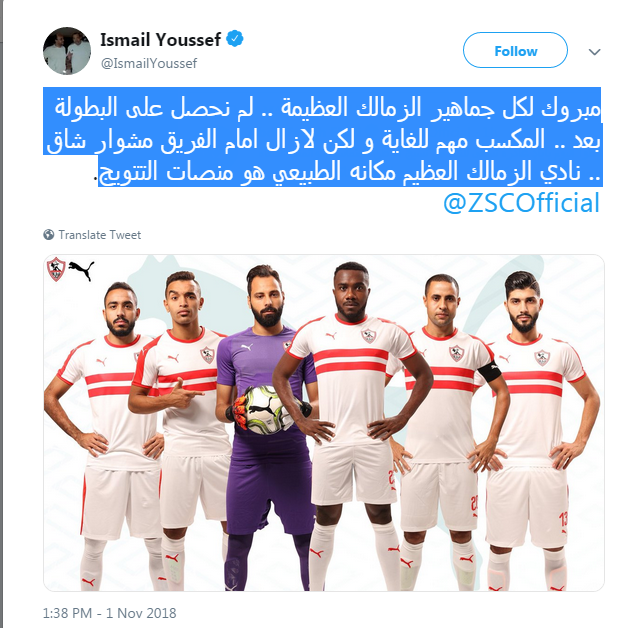The width and height of the screenshot is (641, 628).
Task: Click the Translate Tweet link
Action: tap(99, 235)
